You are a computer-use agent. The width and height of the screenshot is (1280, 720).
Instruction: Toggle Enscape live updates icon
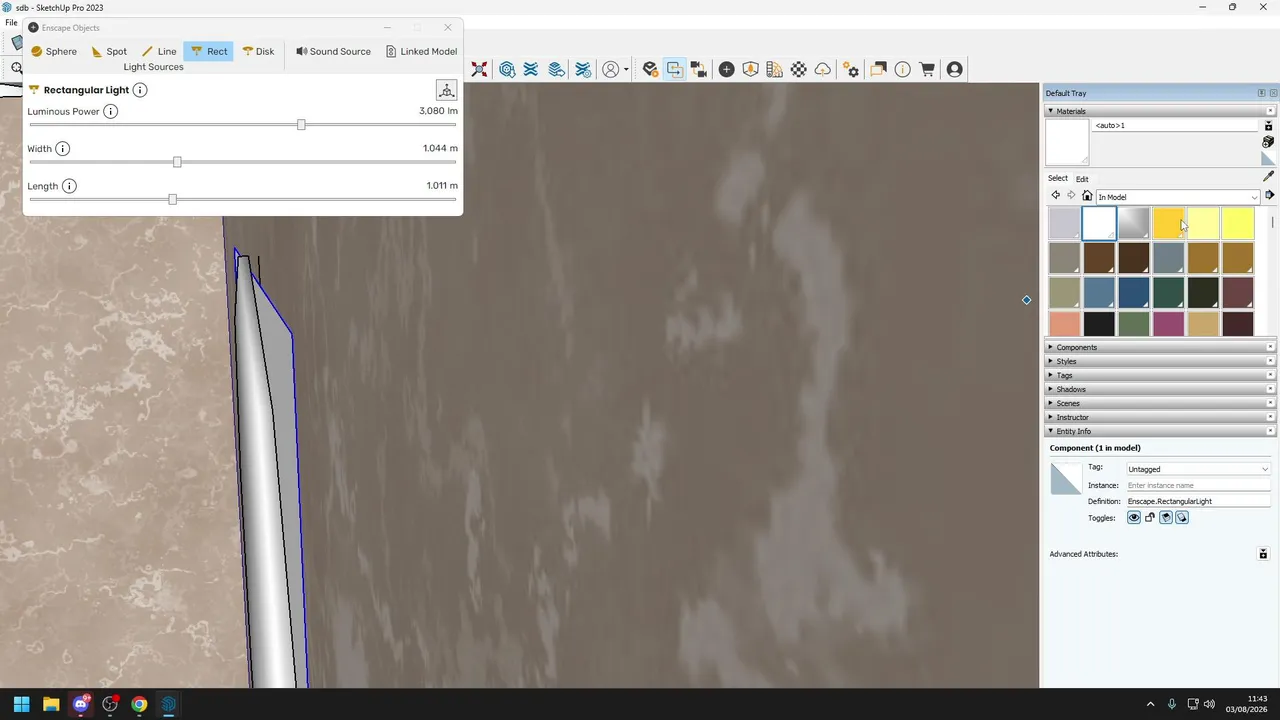[x=675, y=70]
